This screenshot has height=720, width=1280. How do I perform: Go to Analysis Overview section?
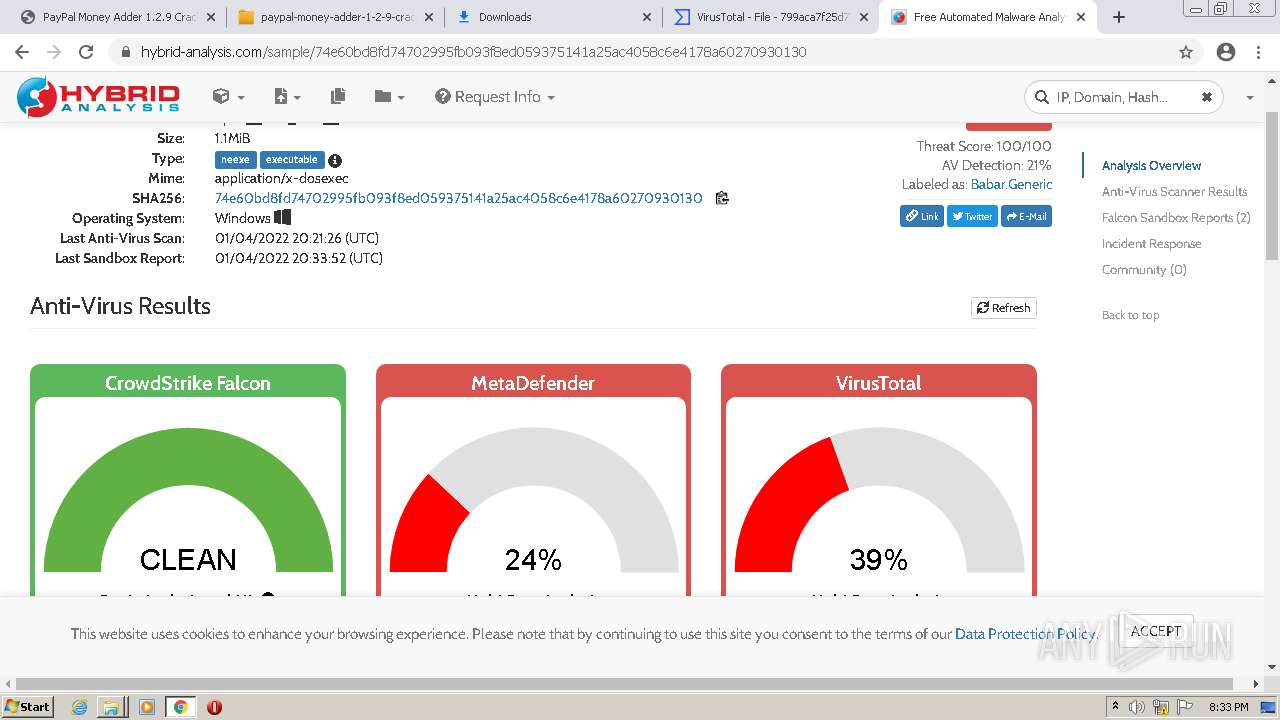[x=1152, y=166]
